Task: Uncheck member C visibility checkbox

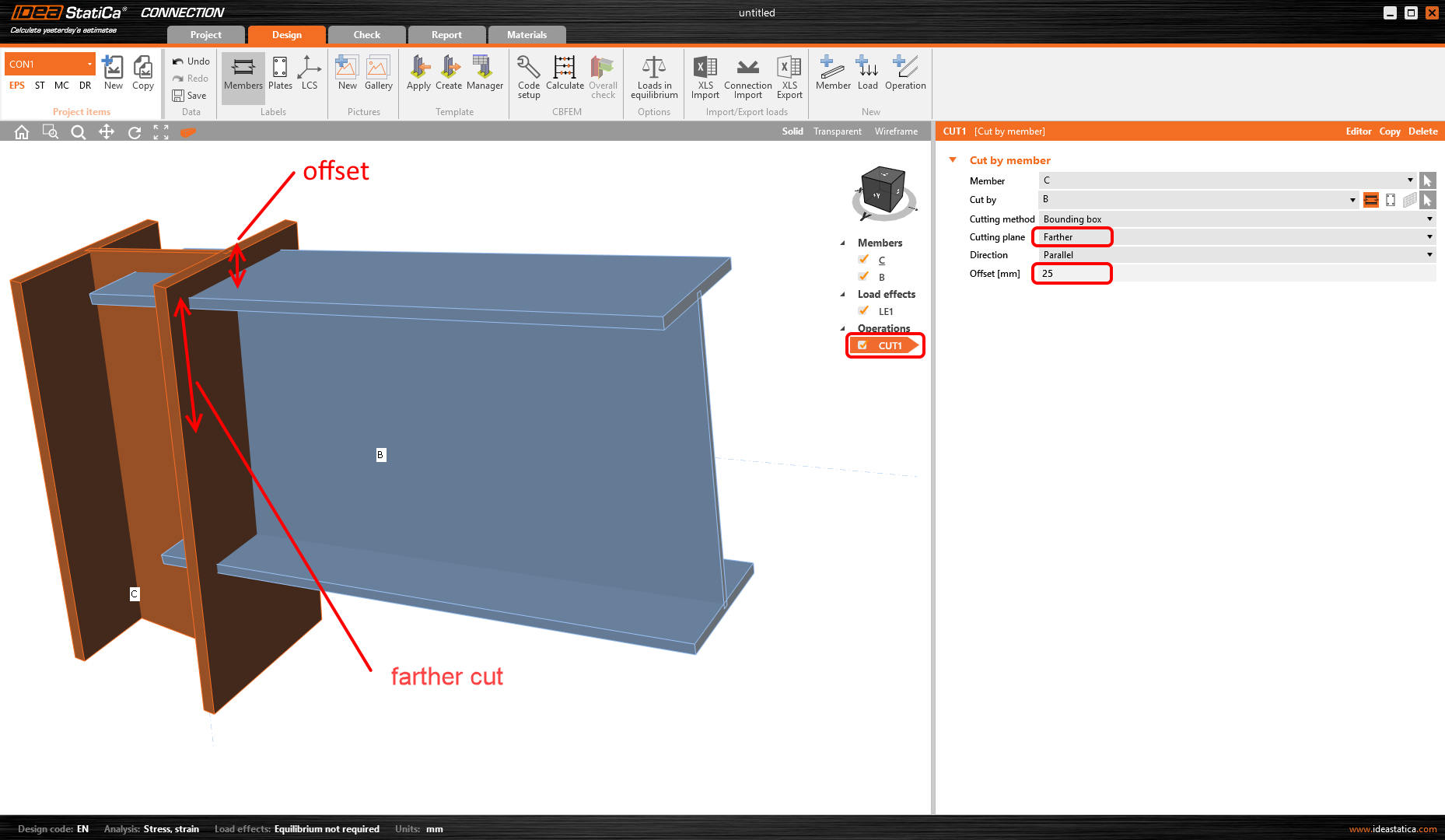Action: coord(863,260)
